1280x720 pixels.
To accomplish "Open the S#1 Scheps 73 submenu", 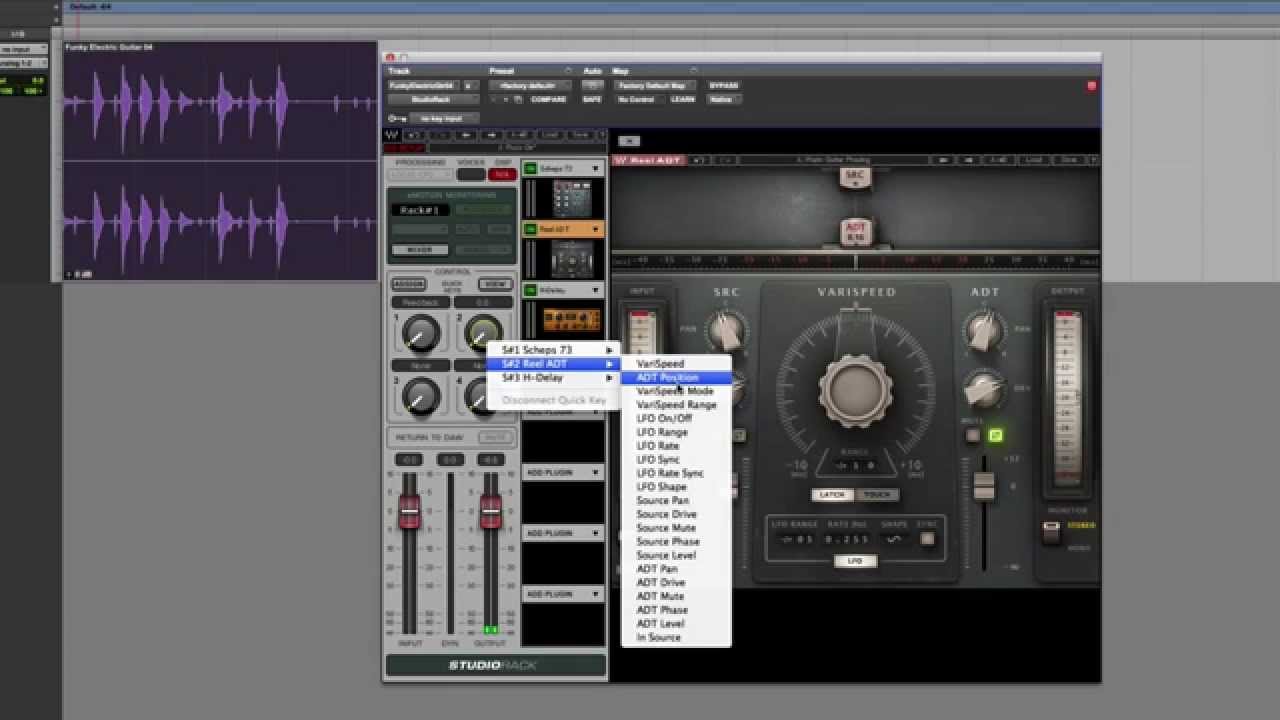I will (555, 350).
